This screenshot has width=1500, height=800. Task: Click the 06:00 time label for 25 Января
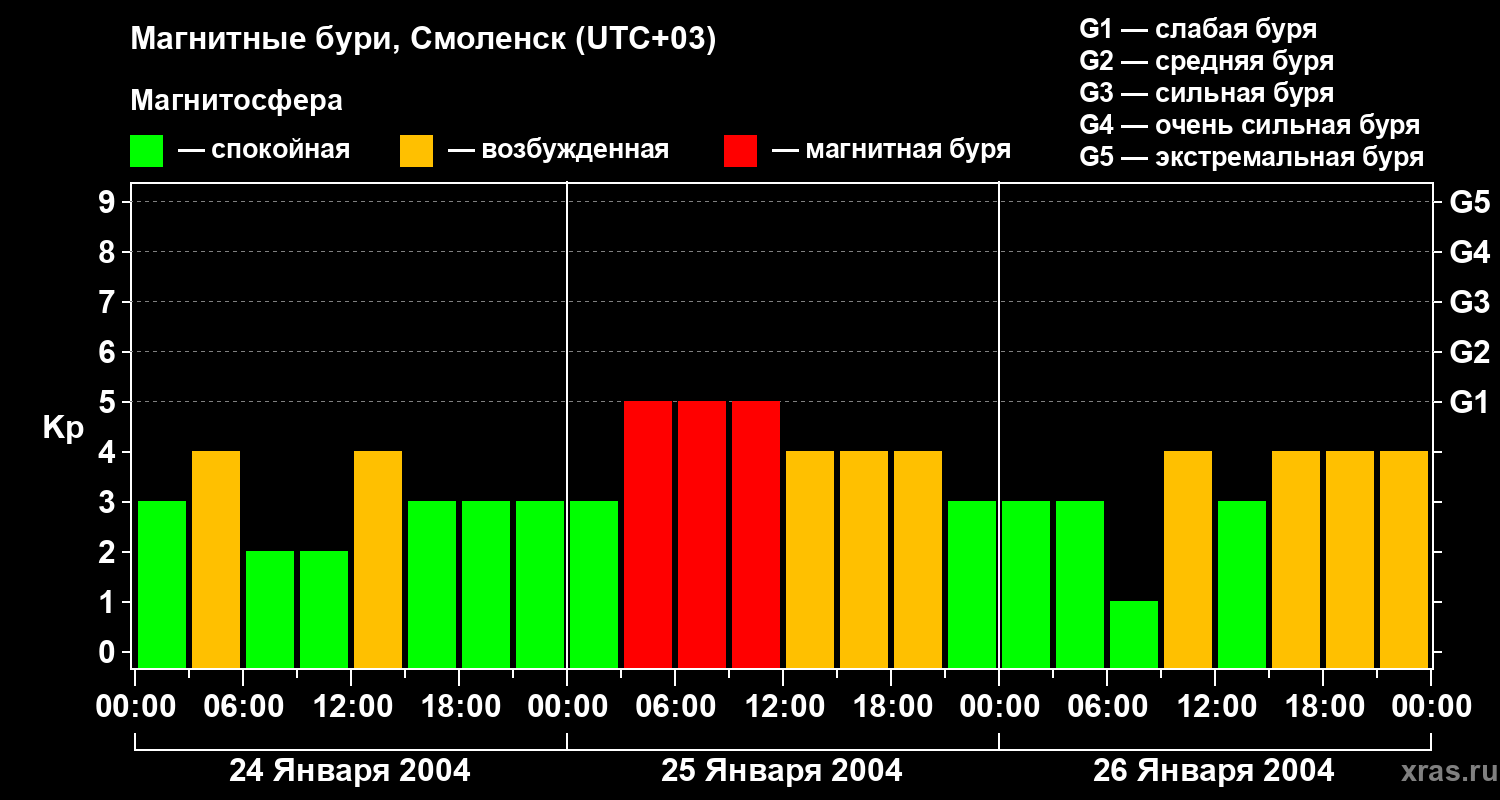click(x=675, y=707)
